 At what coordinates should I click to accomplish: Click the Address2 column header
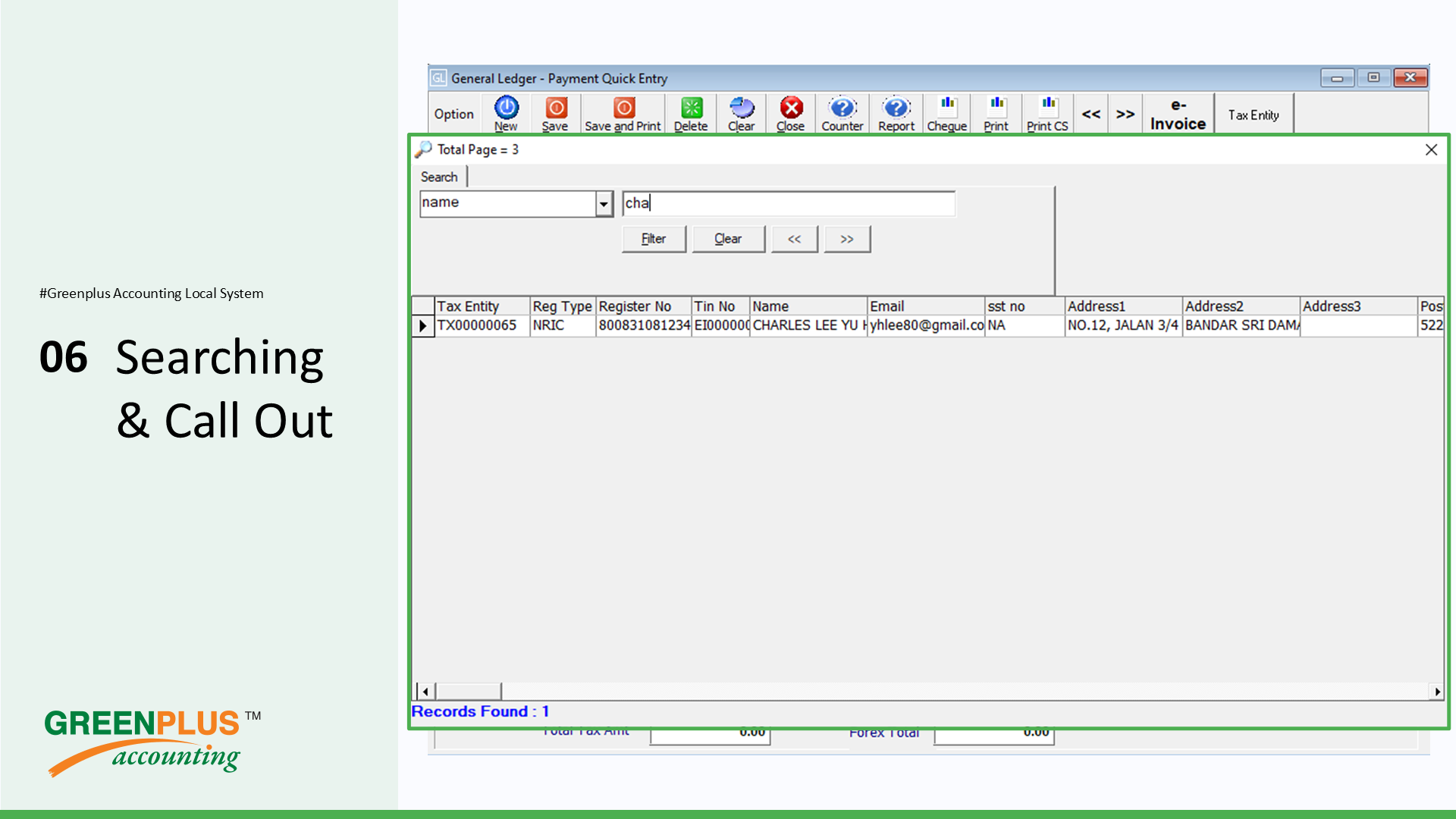pos(1241,306)
